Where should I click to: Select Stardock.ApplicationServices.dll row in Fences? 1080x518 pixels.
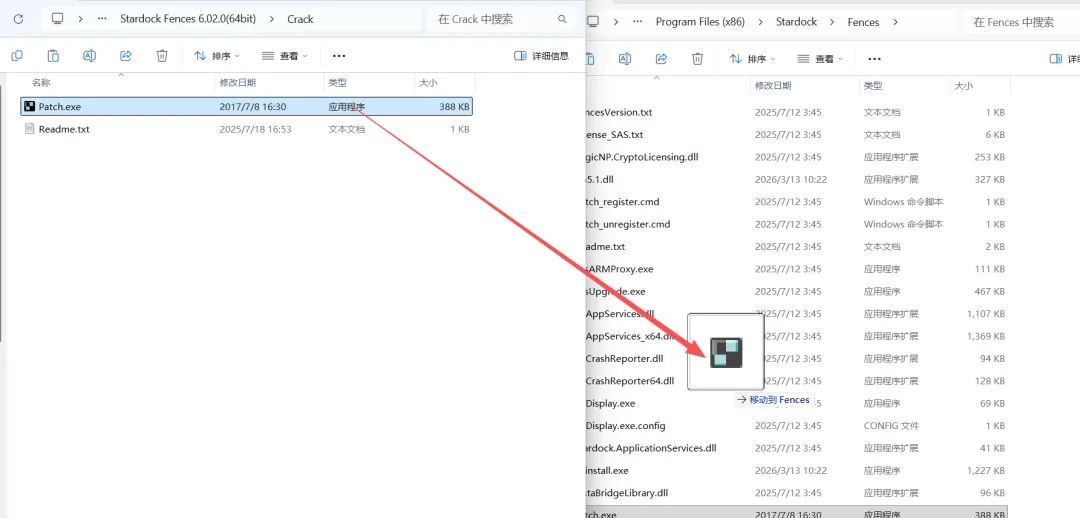(797, 448)
